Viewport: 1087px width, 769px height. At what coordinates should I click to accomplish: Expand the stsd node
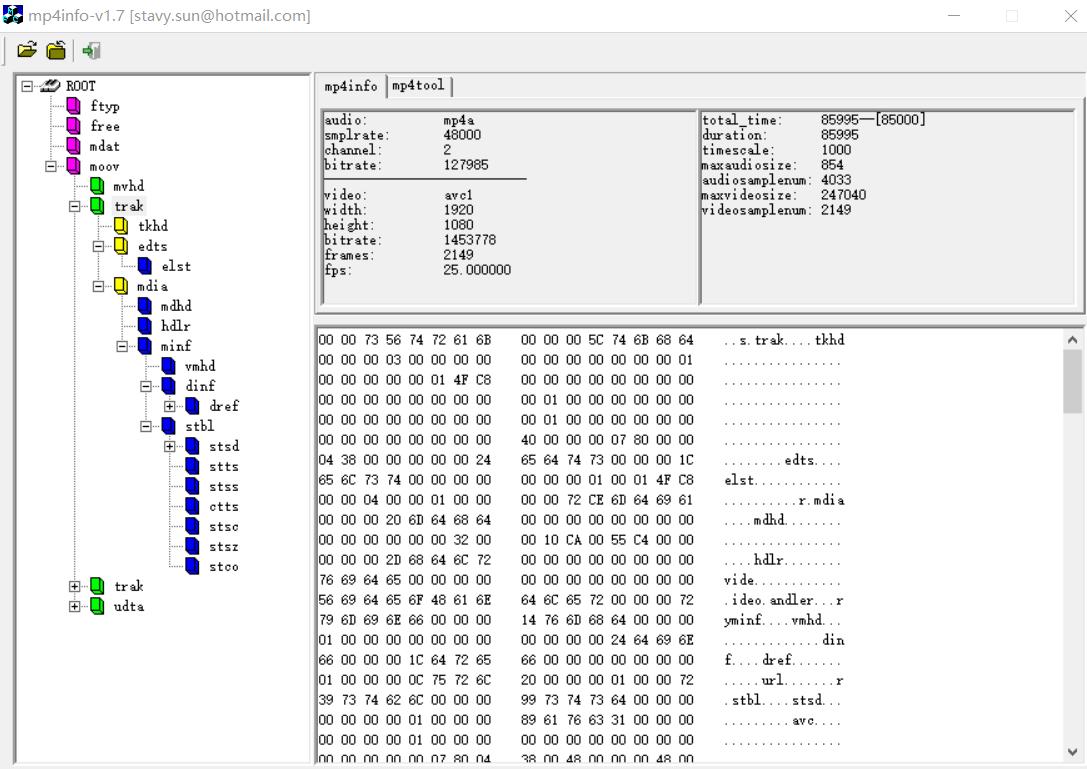click(170, 447)
